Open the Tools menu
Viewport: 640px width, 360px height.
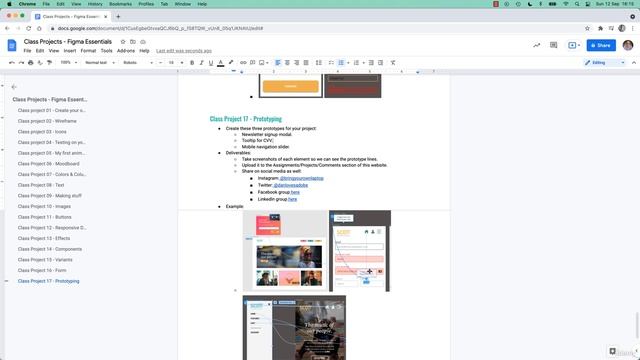107,51
